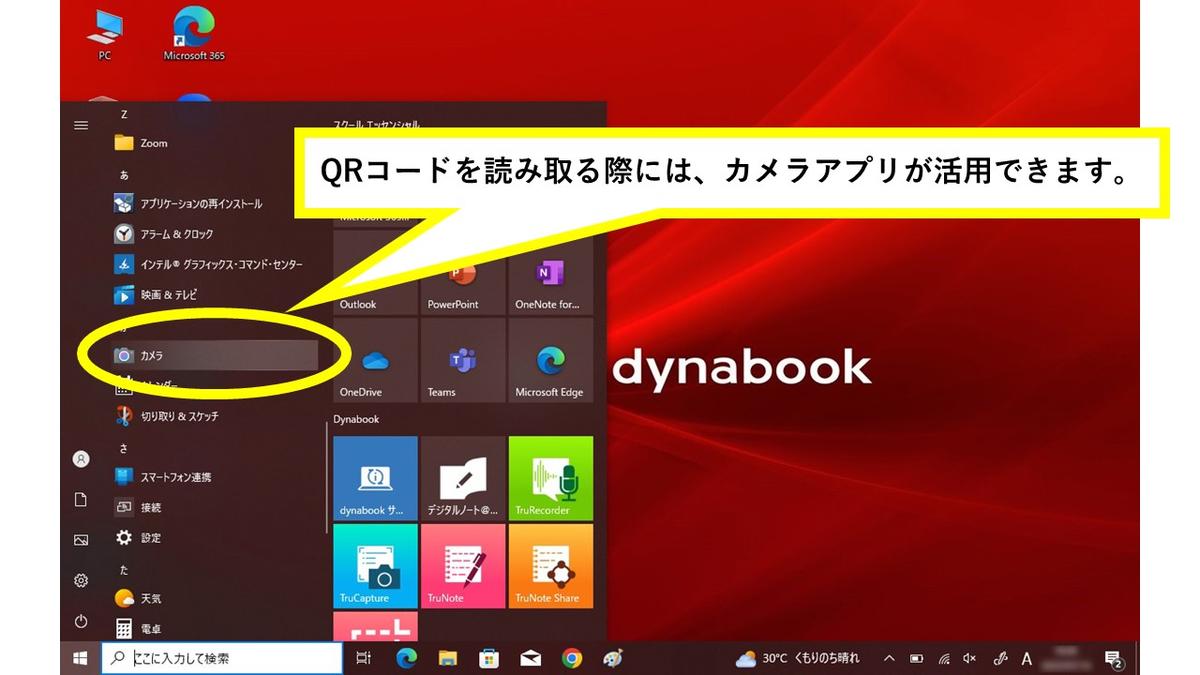The width and height of the screenshot is (1200, 675).
Task: Open スマートフォン連携 app
Action: (215, 477)
